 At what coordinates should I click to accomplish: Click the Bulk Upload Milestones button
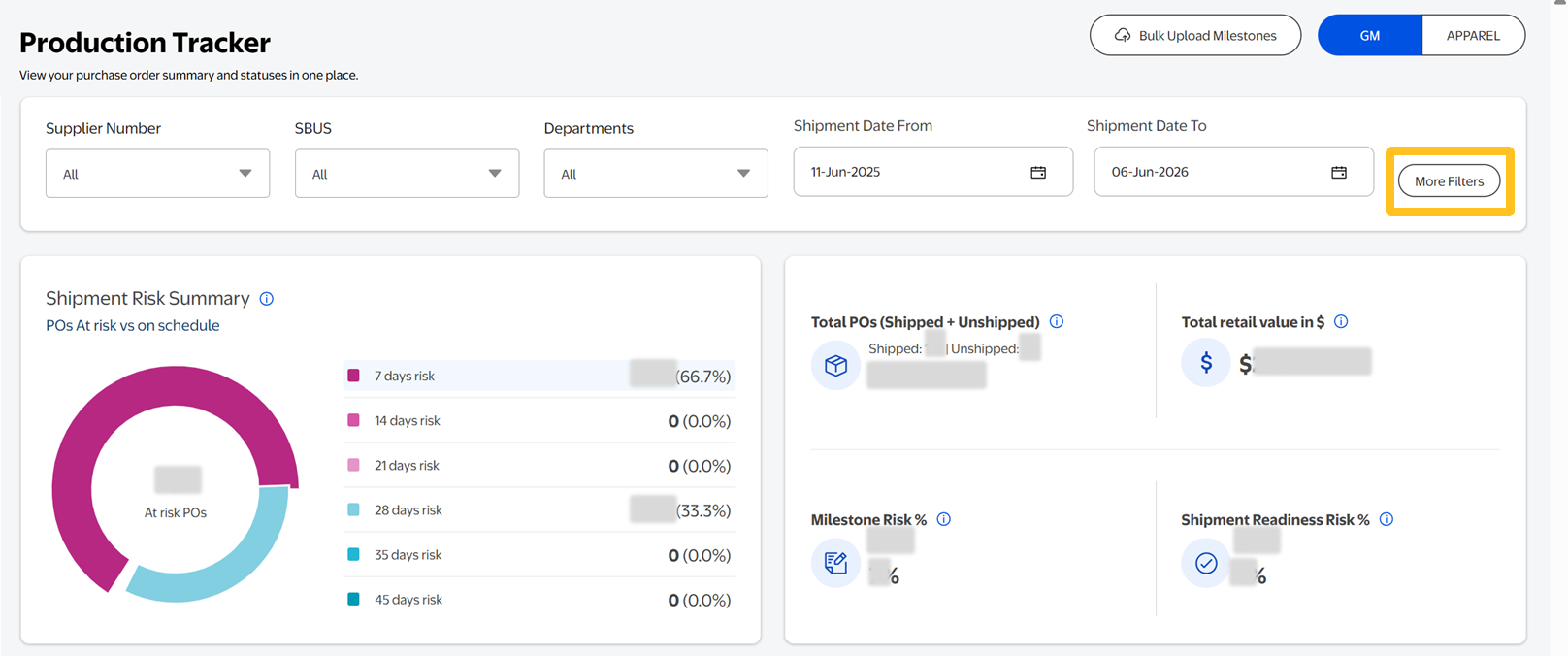pos(1194,36)
